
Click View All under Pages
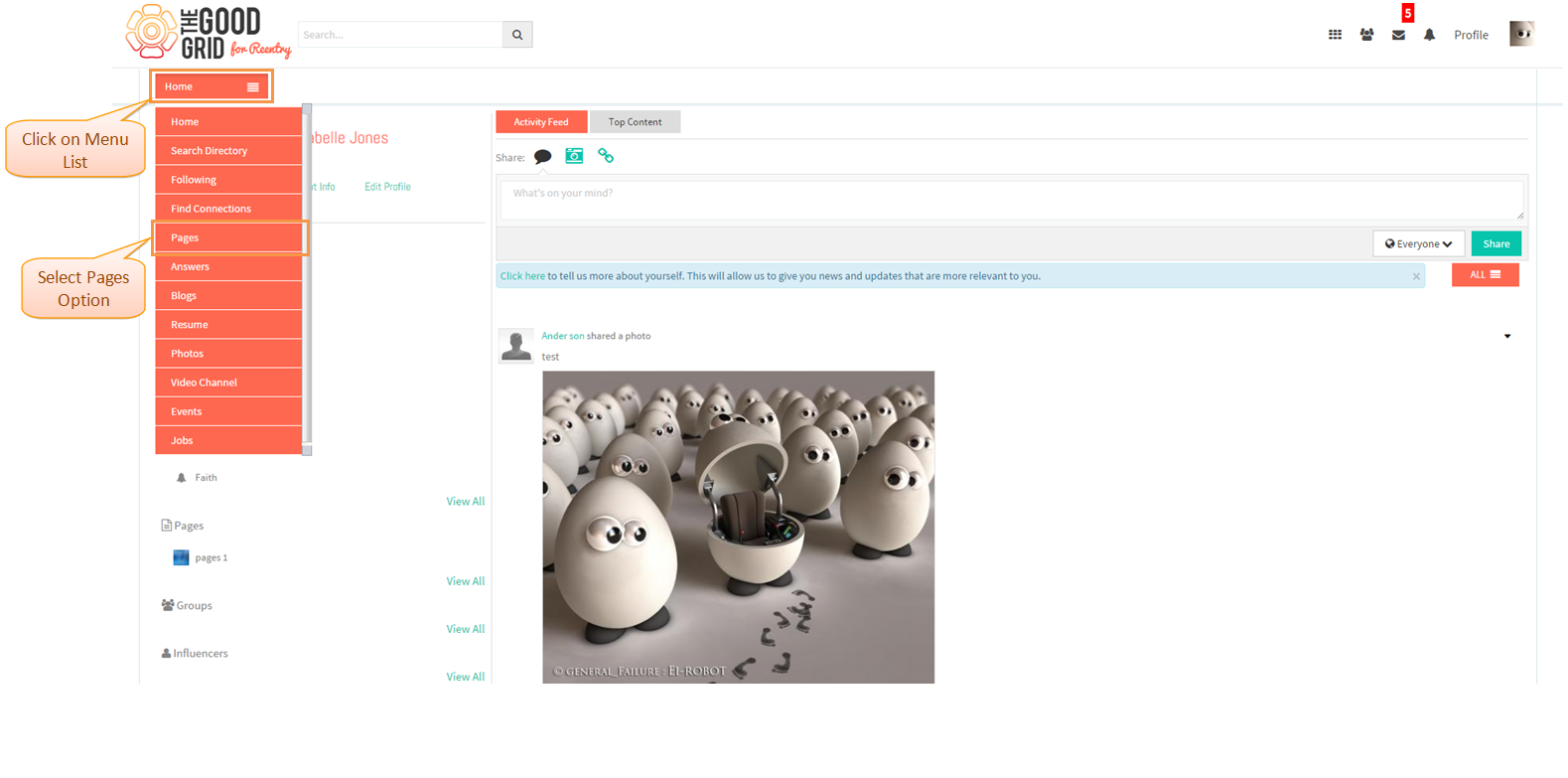click(465, 581)
